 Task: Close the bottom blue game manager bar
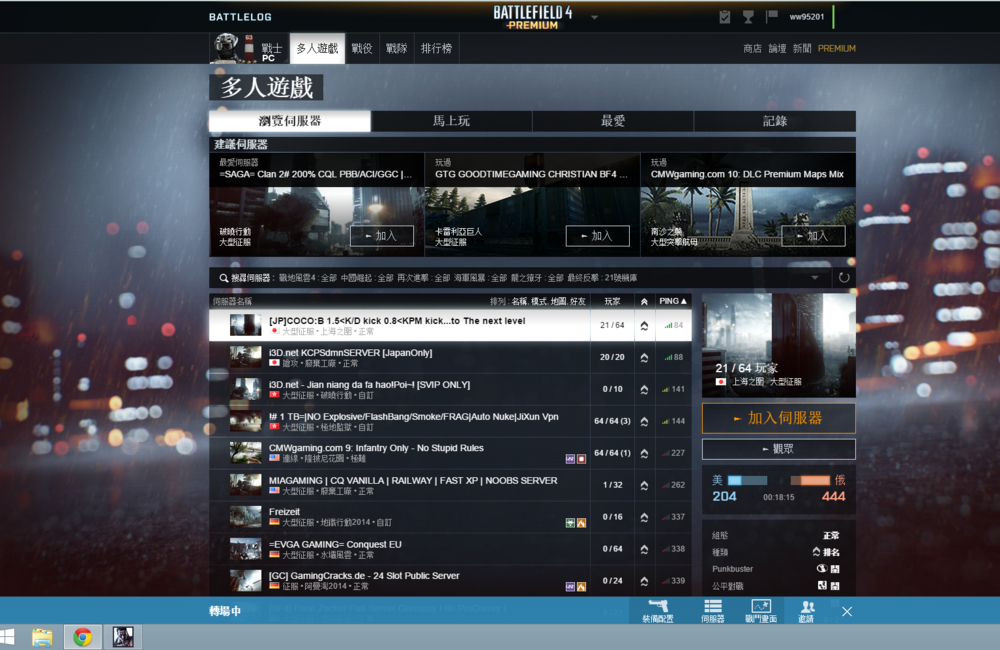click(847, 612)
